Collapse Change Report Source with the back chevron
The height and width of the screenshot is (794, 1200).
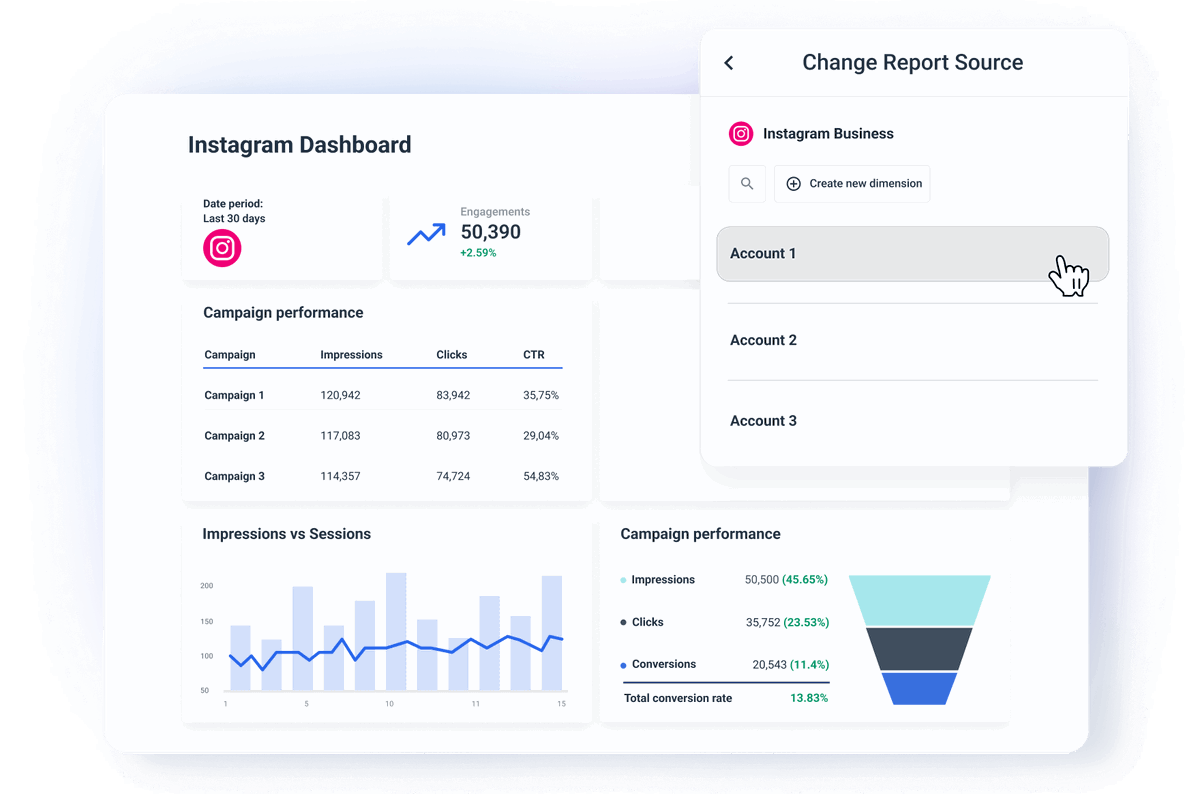(728, 62)
